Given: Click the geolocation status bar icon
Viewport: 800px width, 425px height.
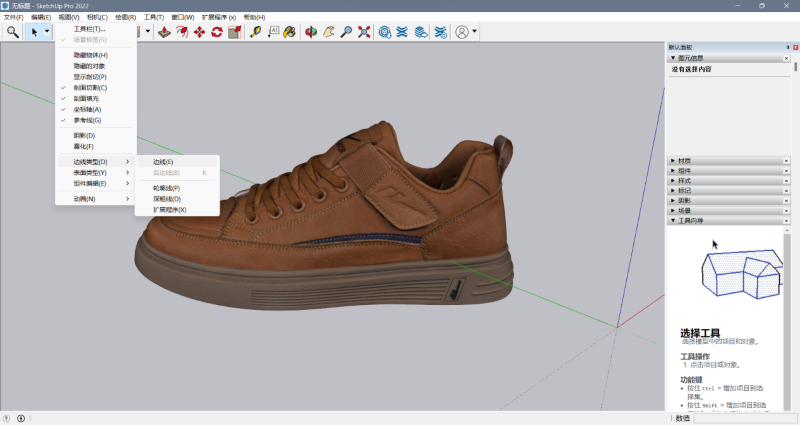Looking at the screenshot, I should (x=7, y=418).
